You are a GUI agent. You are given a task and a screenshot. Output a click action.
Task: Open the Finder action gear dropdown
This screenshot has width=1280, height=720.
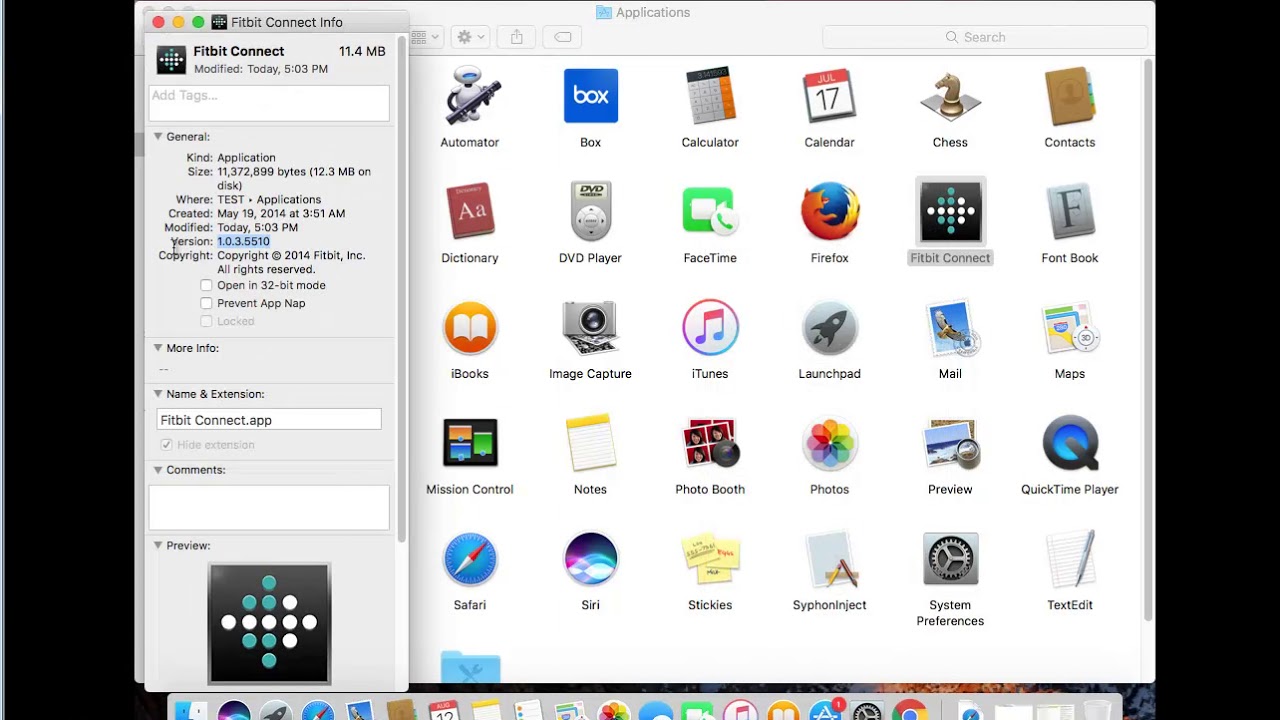pos(470,37)
